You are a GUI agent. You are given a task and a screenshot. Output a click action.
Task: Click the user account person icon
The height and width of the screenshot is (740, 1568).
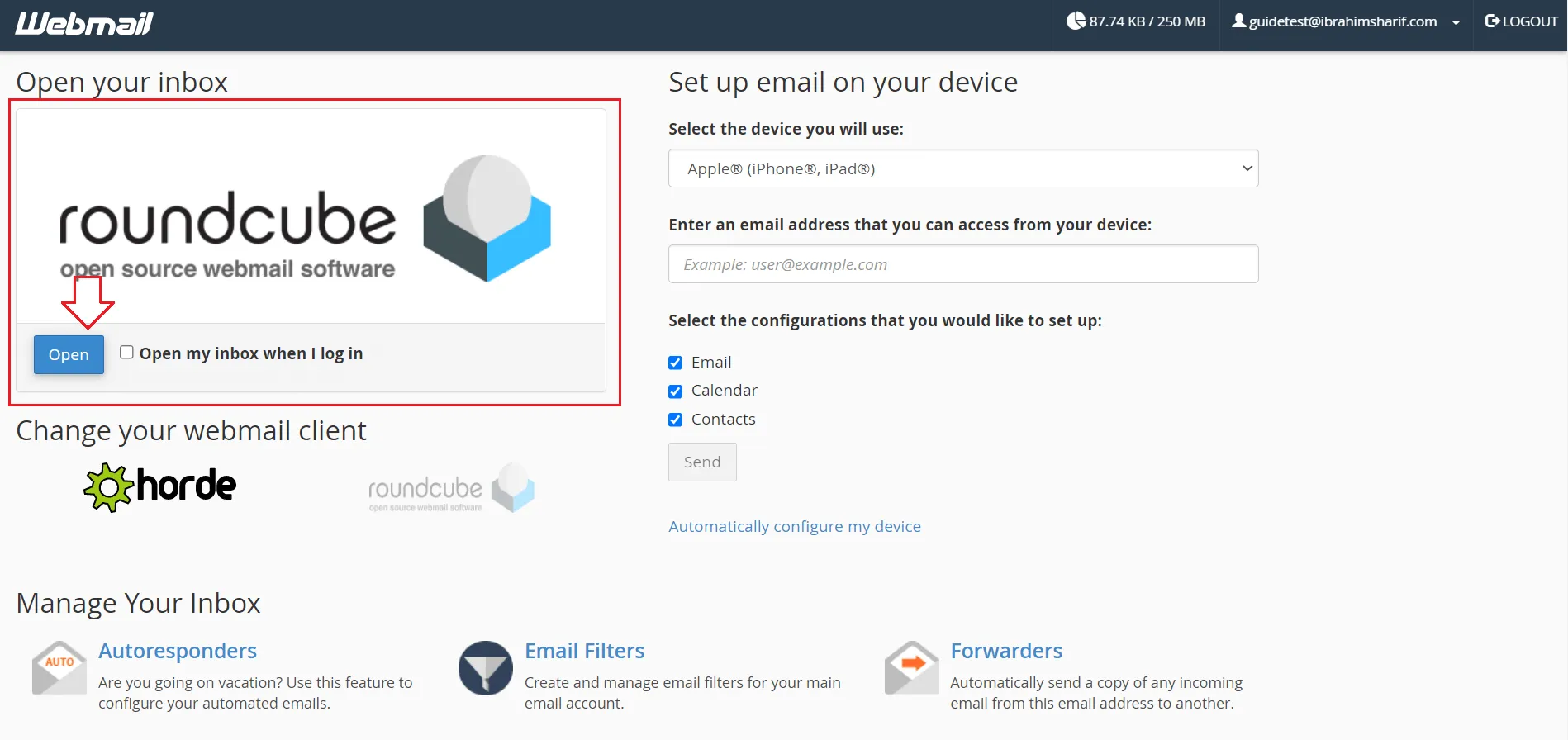[x=1238, y=21]
